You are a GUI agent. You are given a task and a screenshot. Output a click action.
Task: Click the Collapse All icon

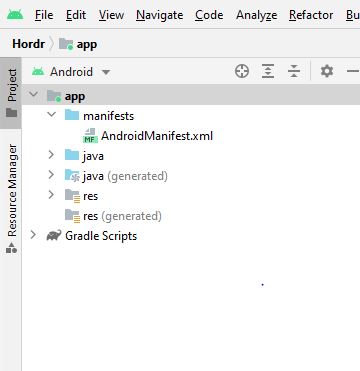294,71
